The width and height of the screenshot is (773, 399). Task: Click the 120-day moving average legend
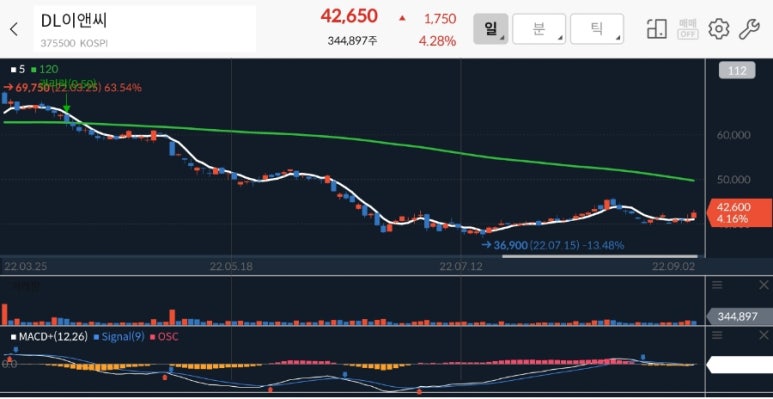pyautogui.click(x=44, y=70)
